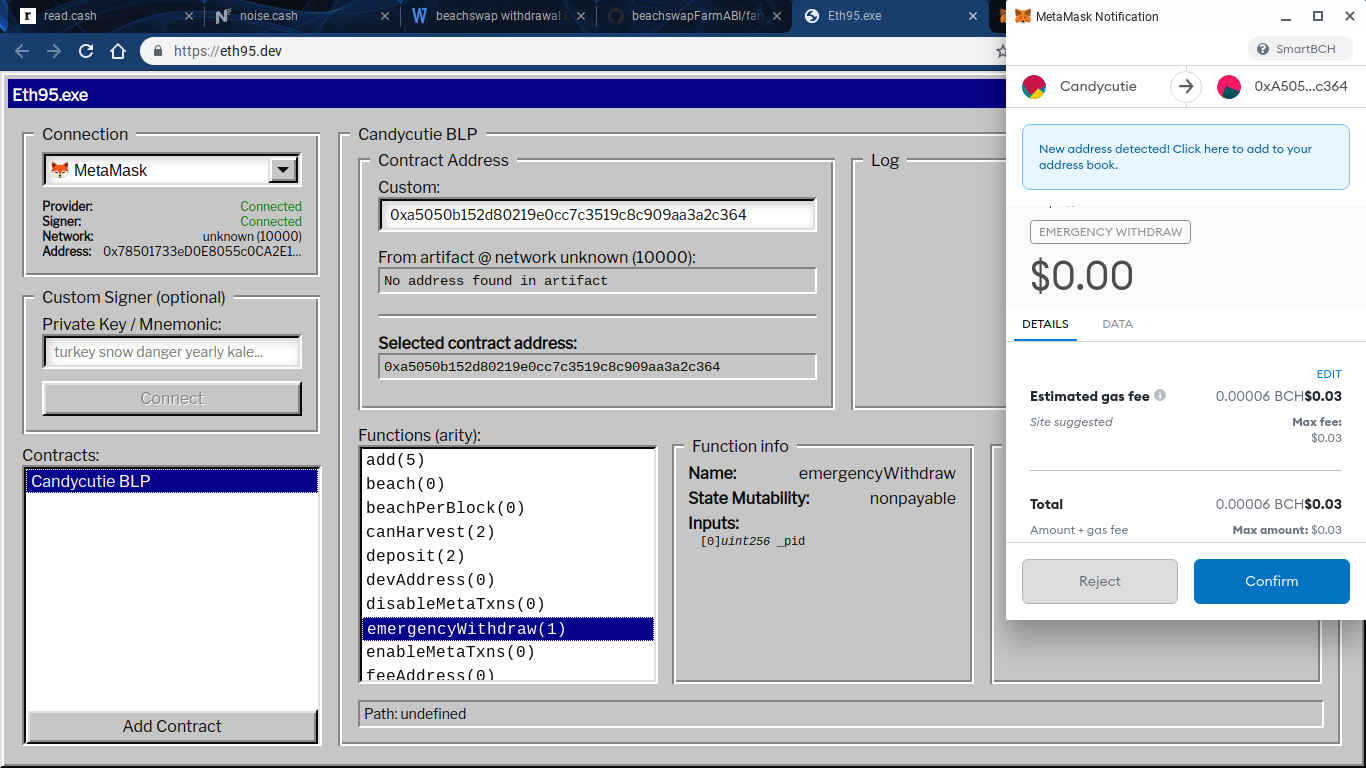Open the browser home page icon
Screen dimensions: 1366x768
118,51
